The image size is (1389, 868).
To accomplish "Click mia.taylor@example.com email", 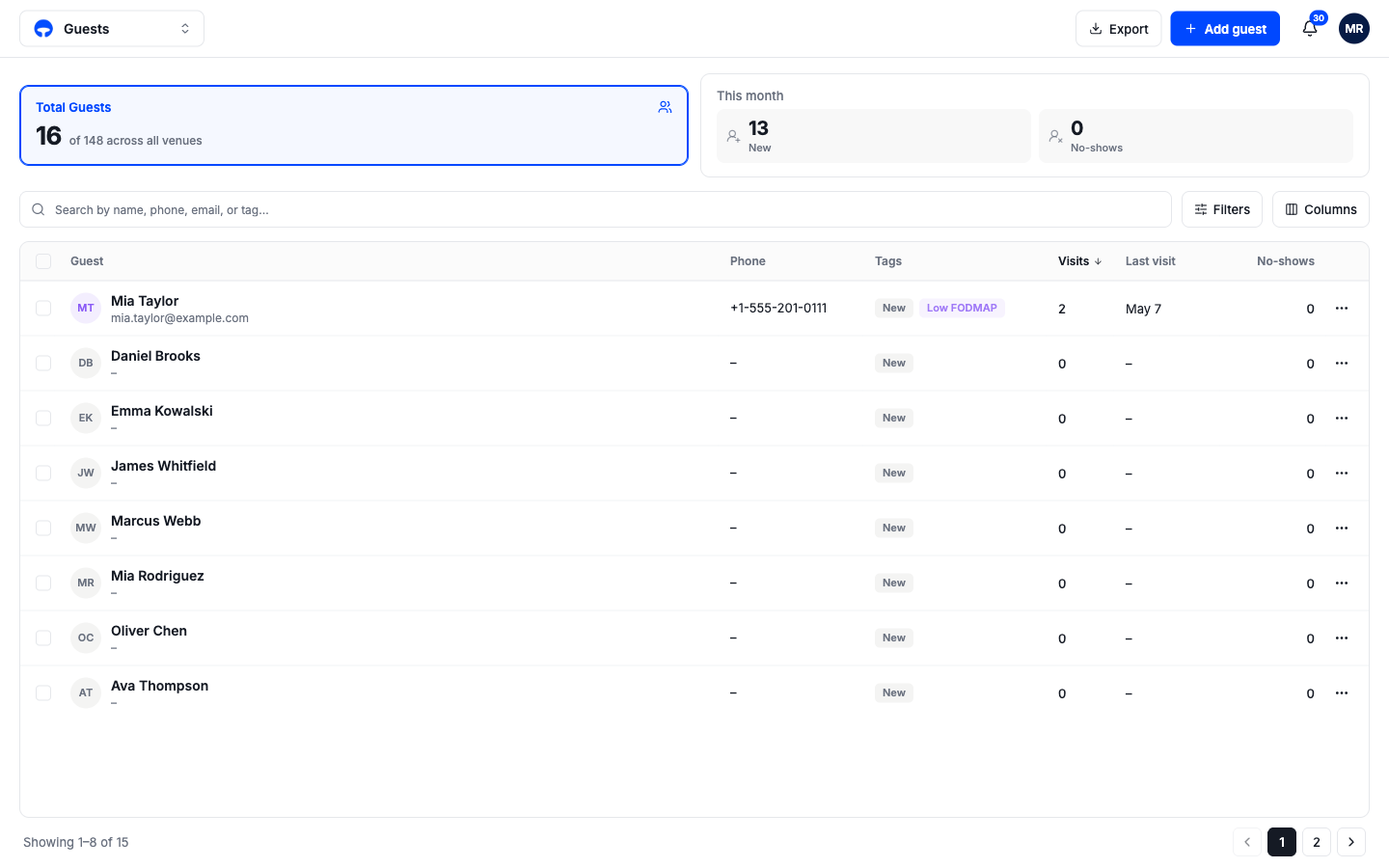I will 179,318.
